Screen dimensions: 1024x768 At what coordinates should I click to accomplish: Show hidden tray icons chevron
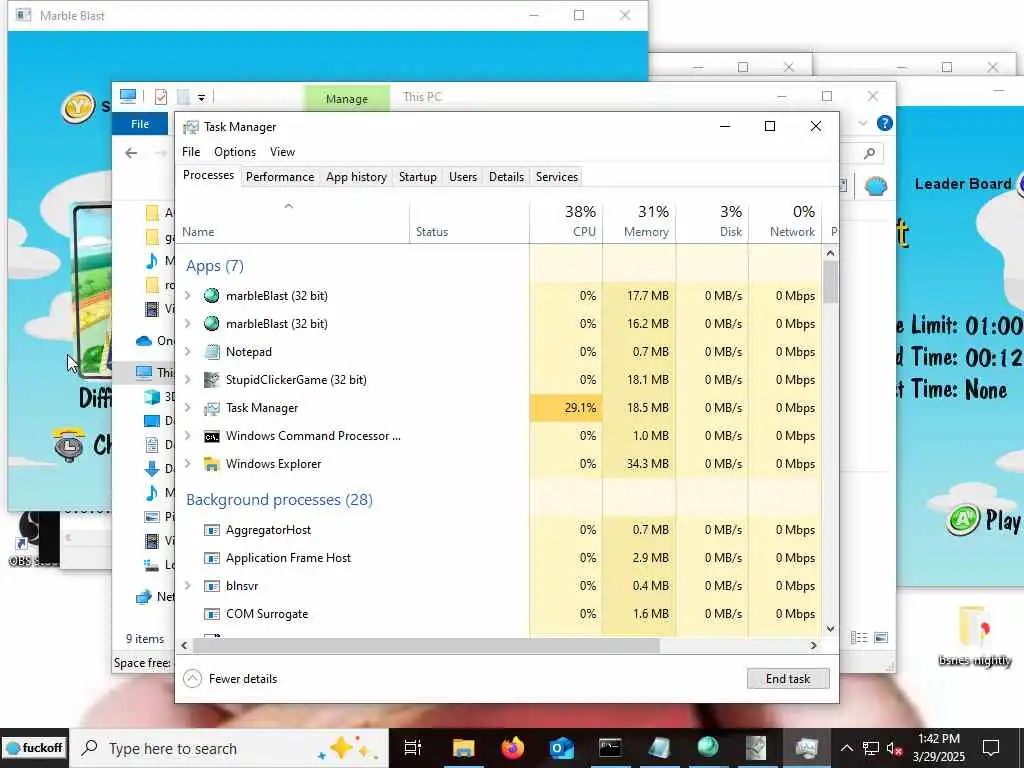click(x=846, y=748)
